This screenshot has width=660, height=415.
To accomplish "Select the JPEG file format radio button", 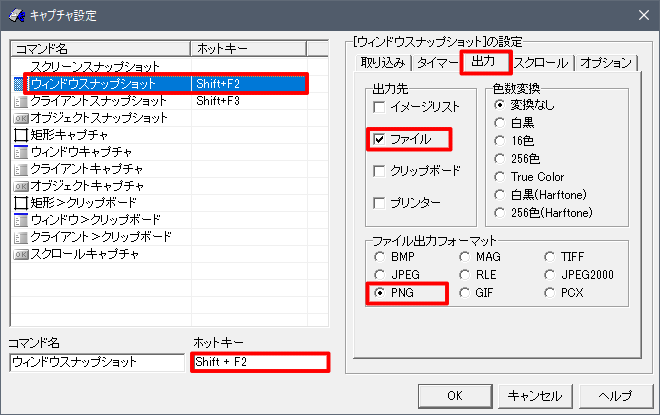I will coord(380,275).
